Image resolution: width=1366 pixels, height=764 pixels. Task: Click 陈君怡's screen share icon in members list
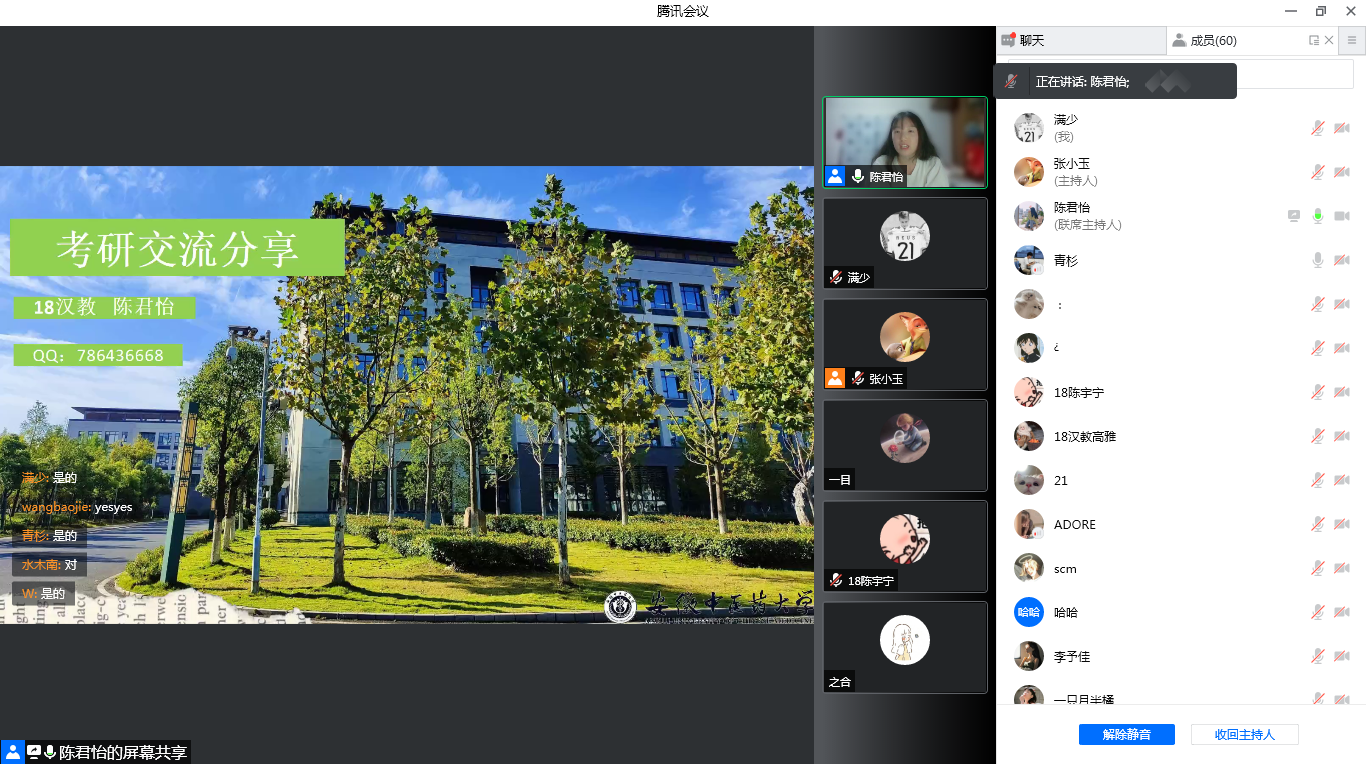[x=1294, y=216]
